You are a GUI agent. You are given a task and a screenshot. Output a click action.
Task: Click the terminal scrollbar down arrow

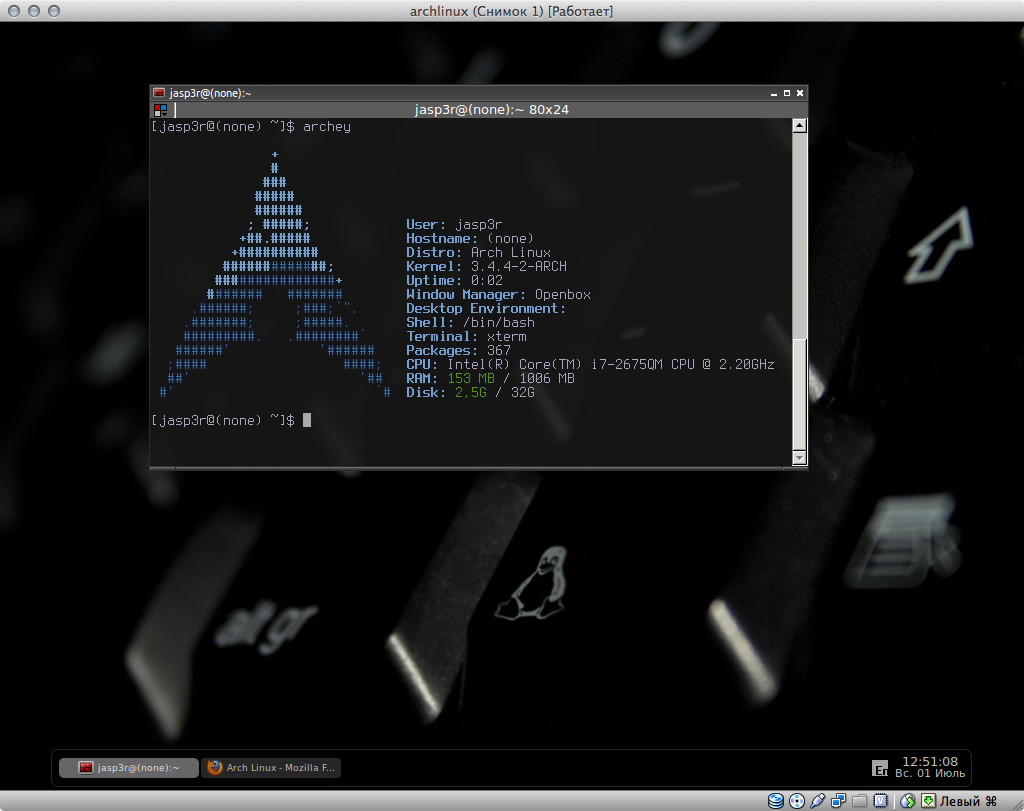pyautogui.click(x=799, y=457)
